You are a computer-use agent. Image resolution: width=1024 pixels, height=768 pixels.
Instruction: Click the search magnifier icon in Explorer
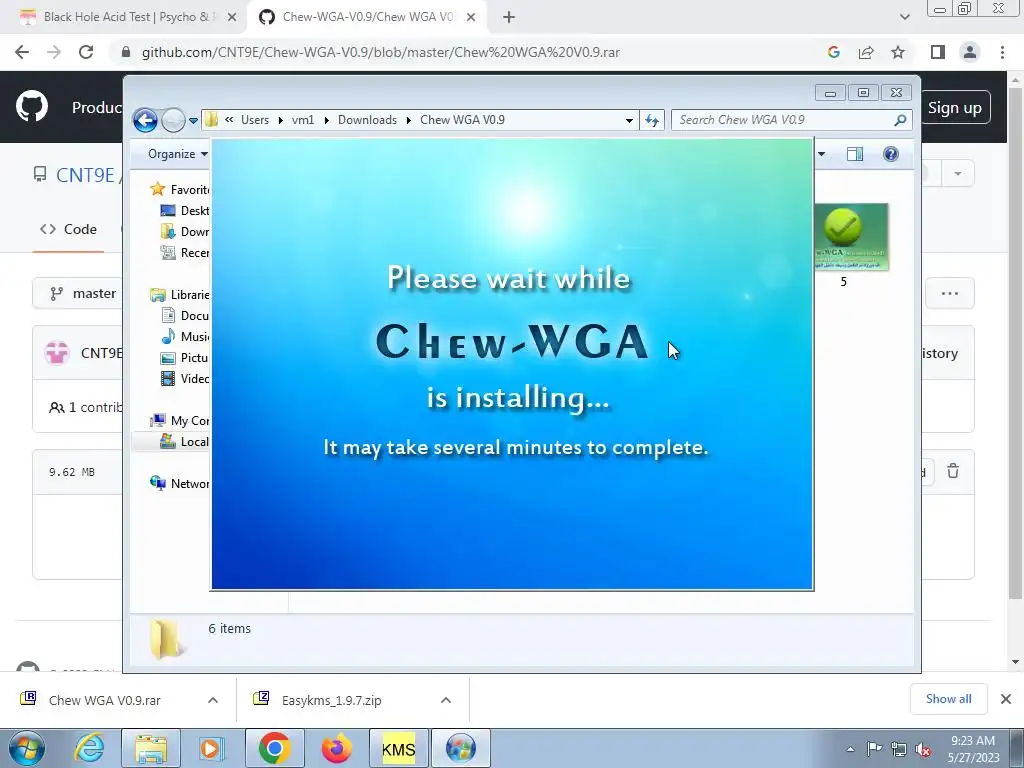(900, 120)
